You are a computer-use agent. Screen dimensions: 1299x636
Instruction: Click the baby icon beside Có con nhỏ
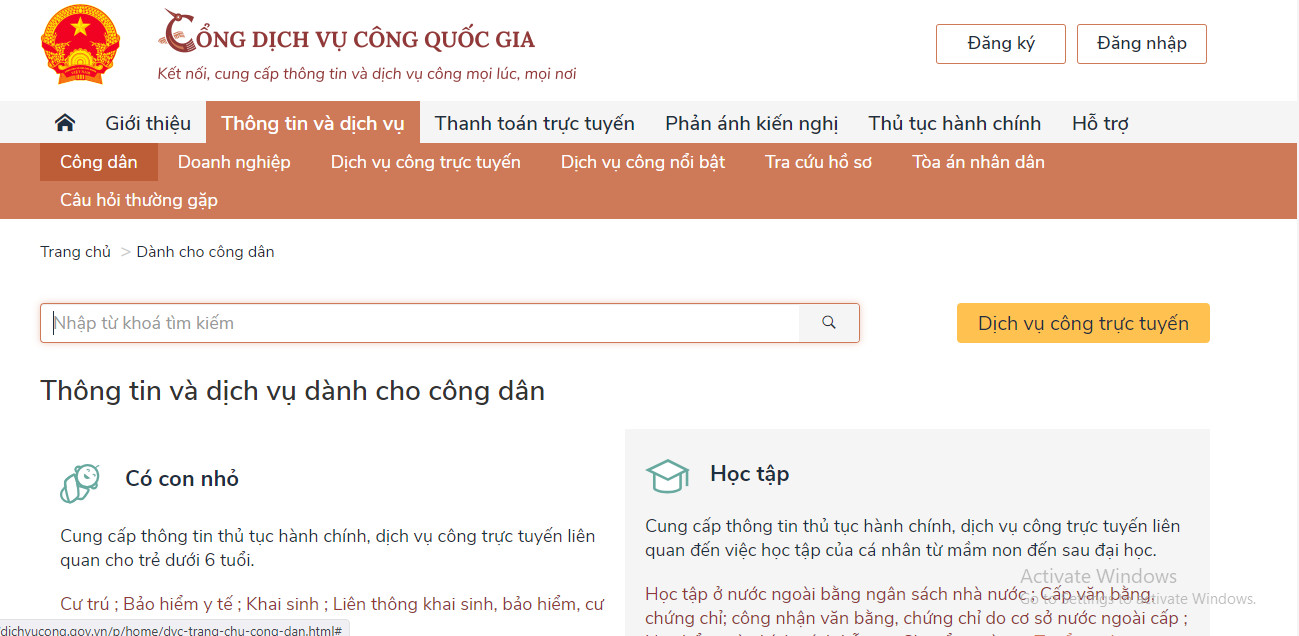(x=80, y=483)
